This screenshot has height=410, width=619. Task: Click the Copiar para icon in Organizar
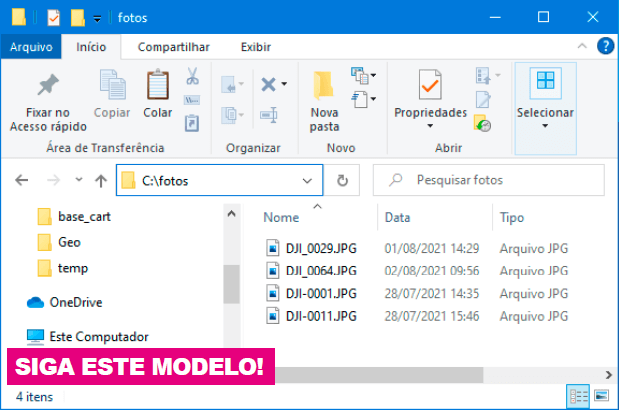[229, 115]
